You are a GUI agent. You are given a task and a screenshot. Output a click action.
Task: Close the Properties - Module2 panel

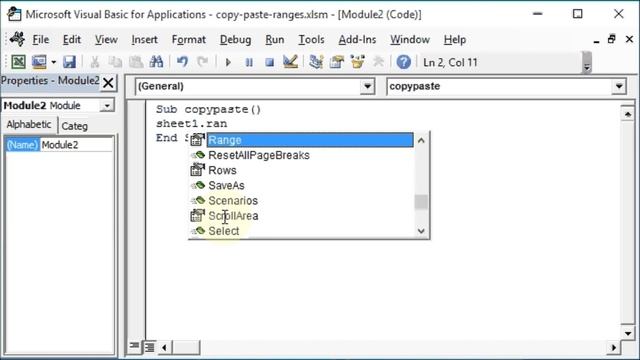pyautogui.click(x=108, y=83)
